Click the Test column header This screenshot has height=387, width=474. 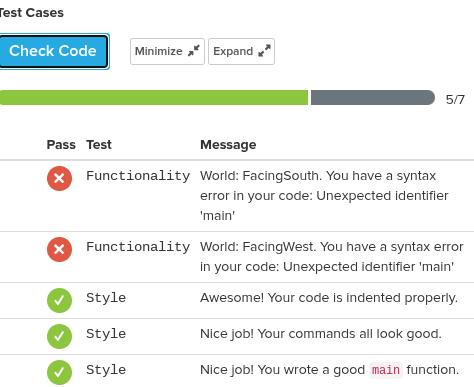coord(99,145)
